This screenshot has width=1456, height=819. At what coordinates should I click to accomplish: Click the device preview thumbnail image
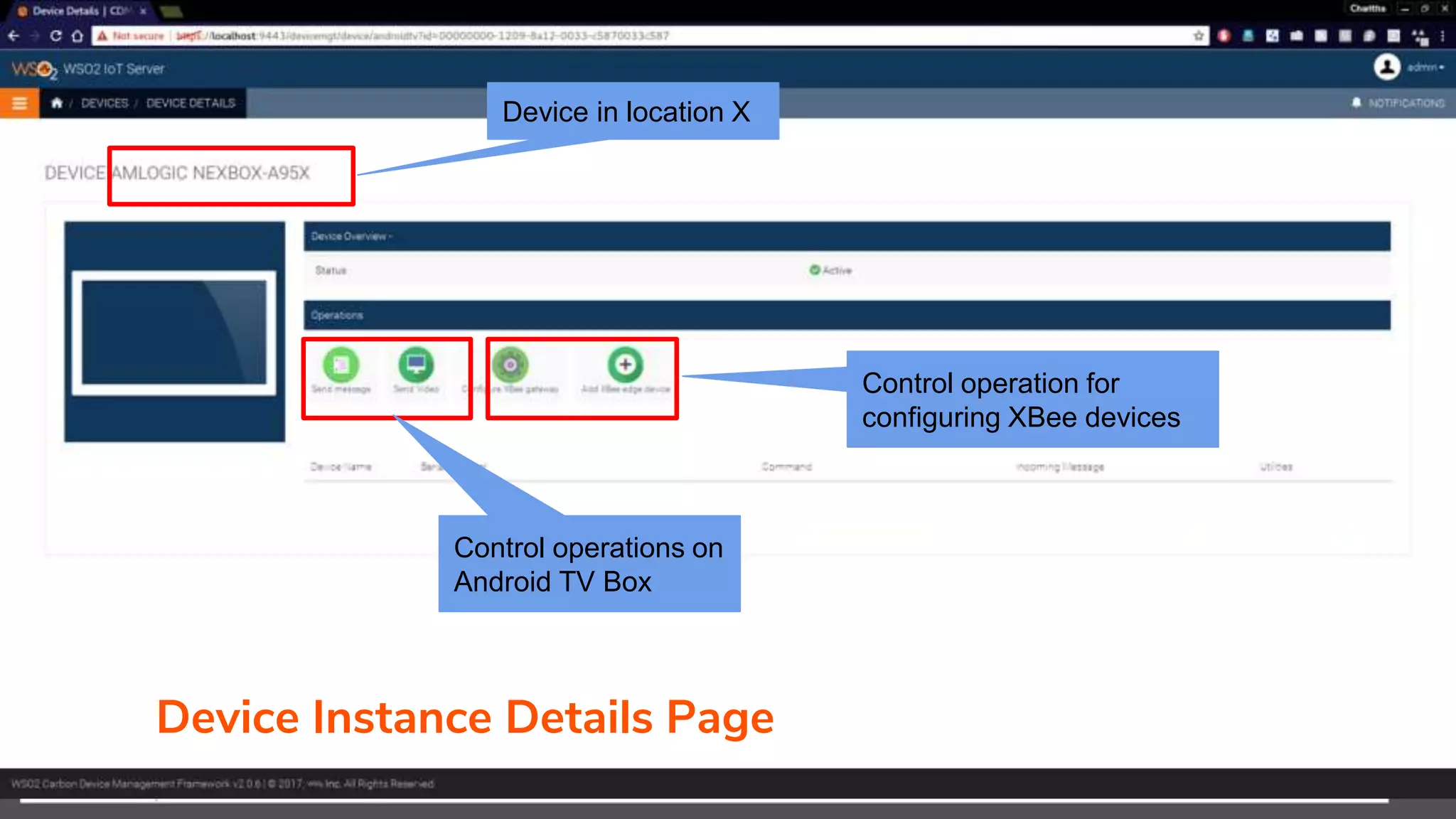pos(174,332)
